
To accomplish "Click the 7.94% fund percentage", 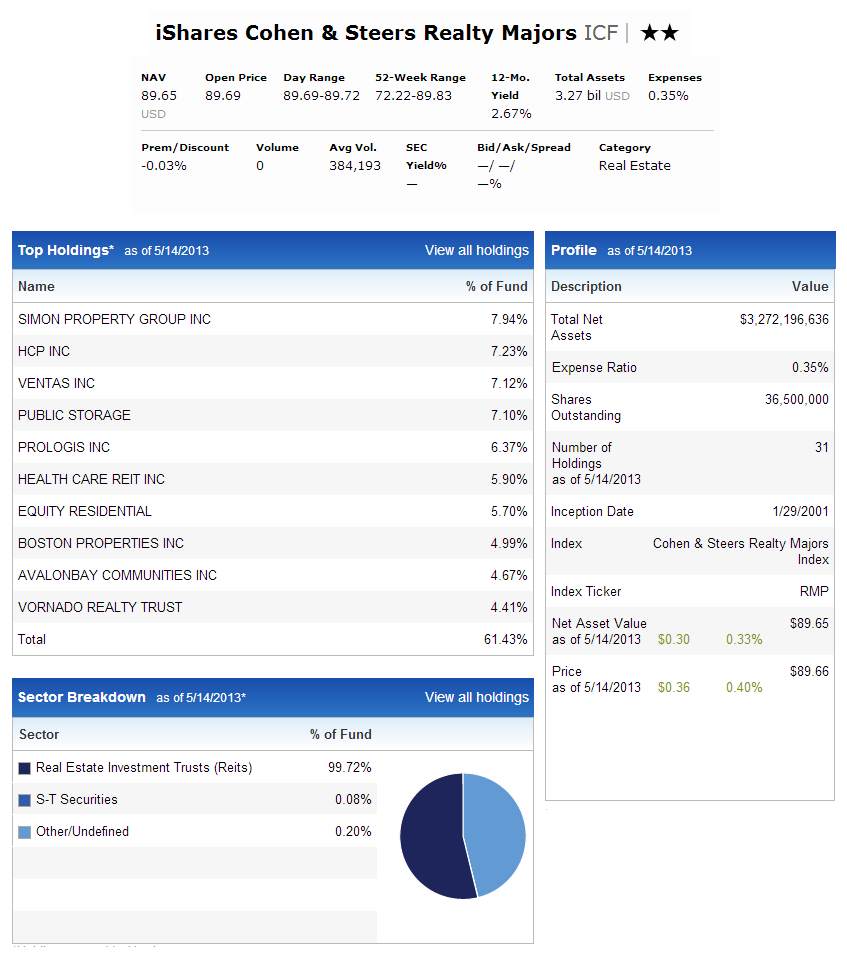I will point(509,319).
